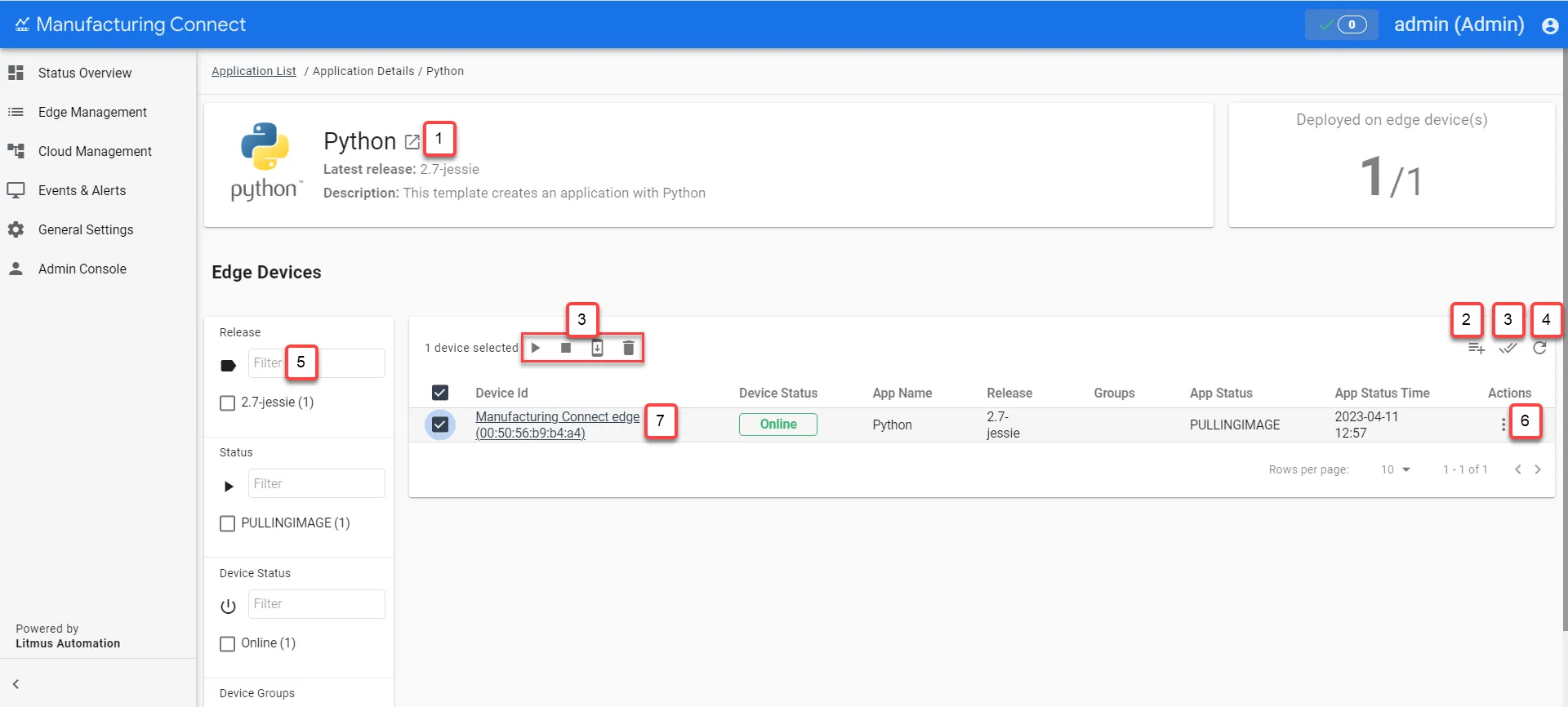This screenshot has height=707, width=1568.
Task: Check the PULLINGIMAGE status filter
Action: 228,523
